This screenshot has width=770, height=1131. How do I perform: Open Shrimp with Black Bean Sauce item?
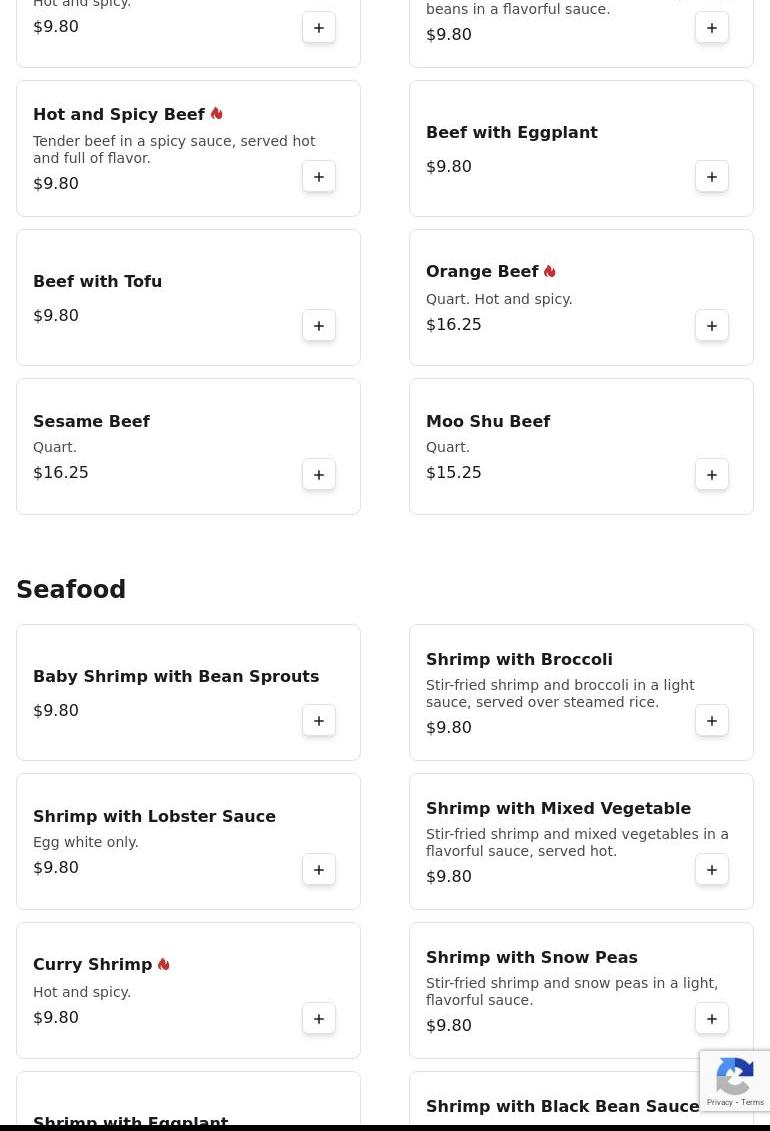pos(562,1106)
